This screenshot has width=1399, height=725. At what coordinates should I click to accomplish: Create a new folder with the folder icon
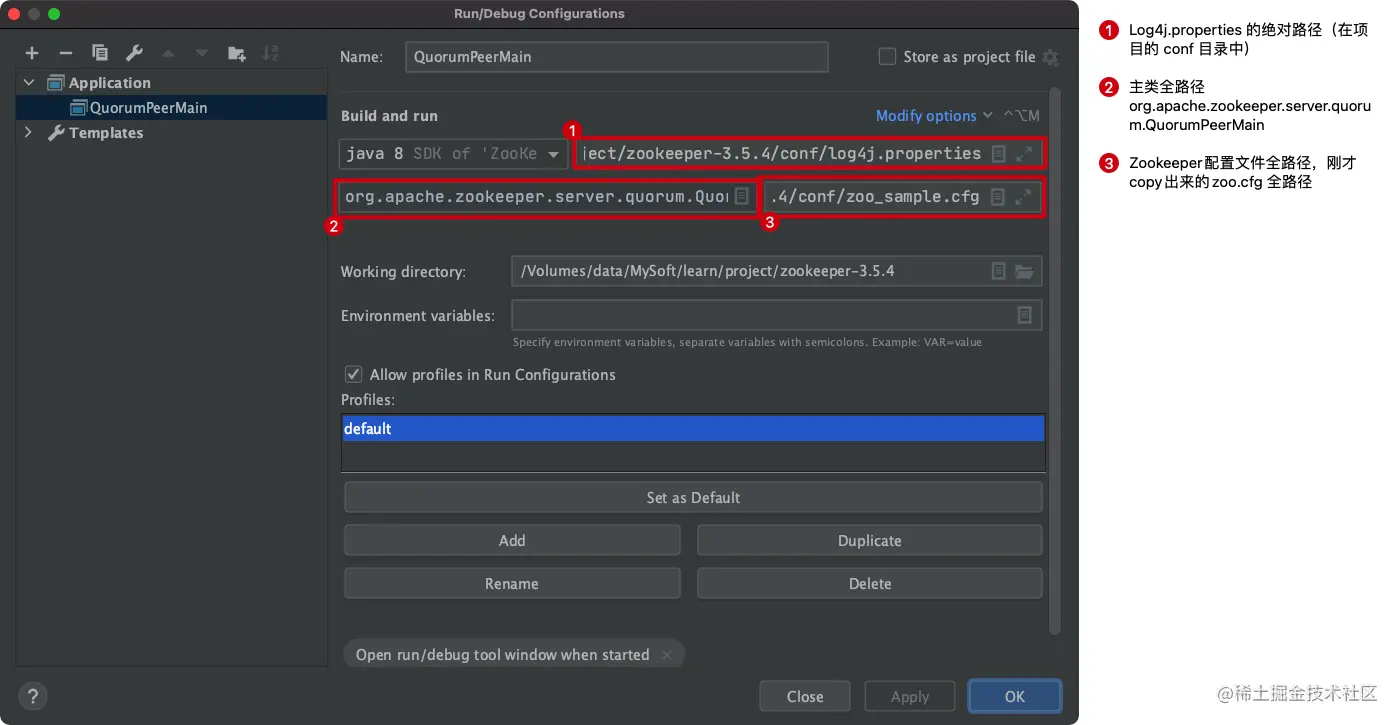pyautogui.click(x=236, y=53)
